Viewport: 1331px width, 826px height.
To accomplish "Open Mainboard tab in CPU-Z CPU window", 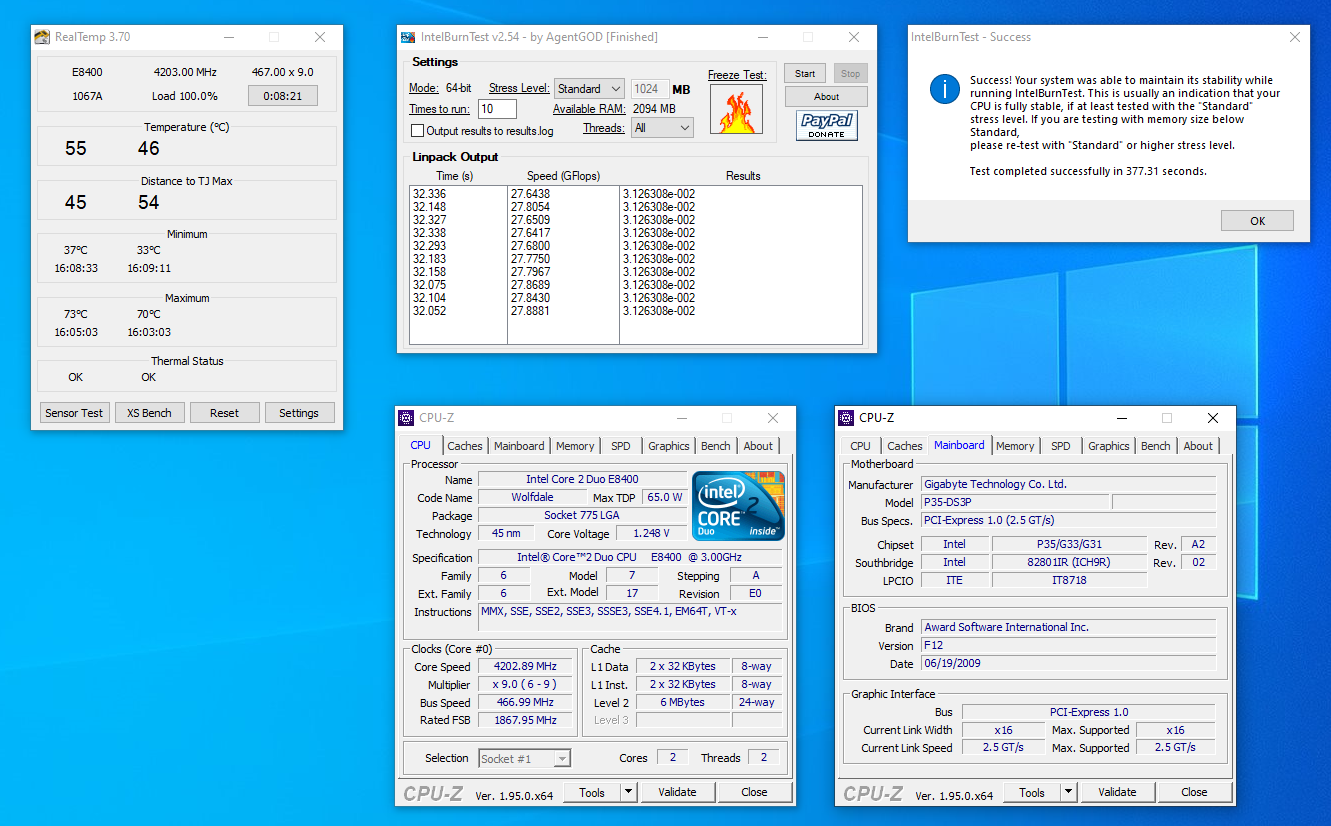I will 519,446.
